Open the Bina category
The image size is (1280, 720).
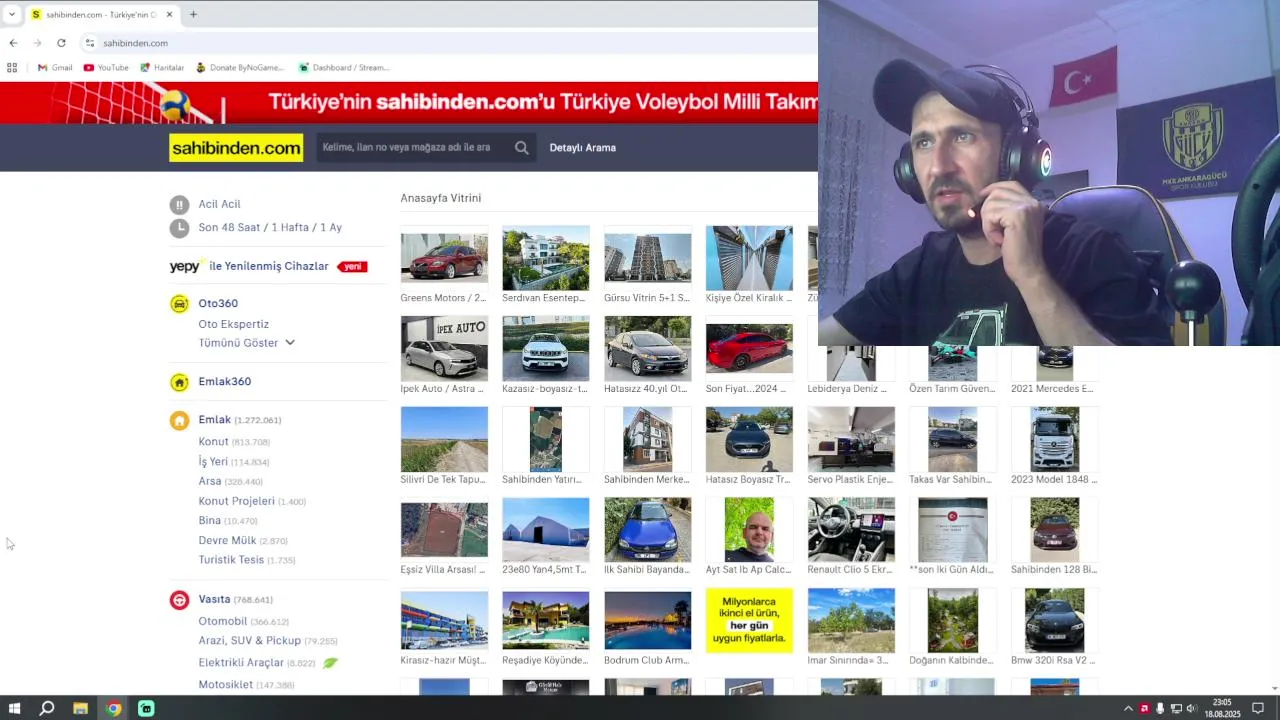[x=209, y=521]
